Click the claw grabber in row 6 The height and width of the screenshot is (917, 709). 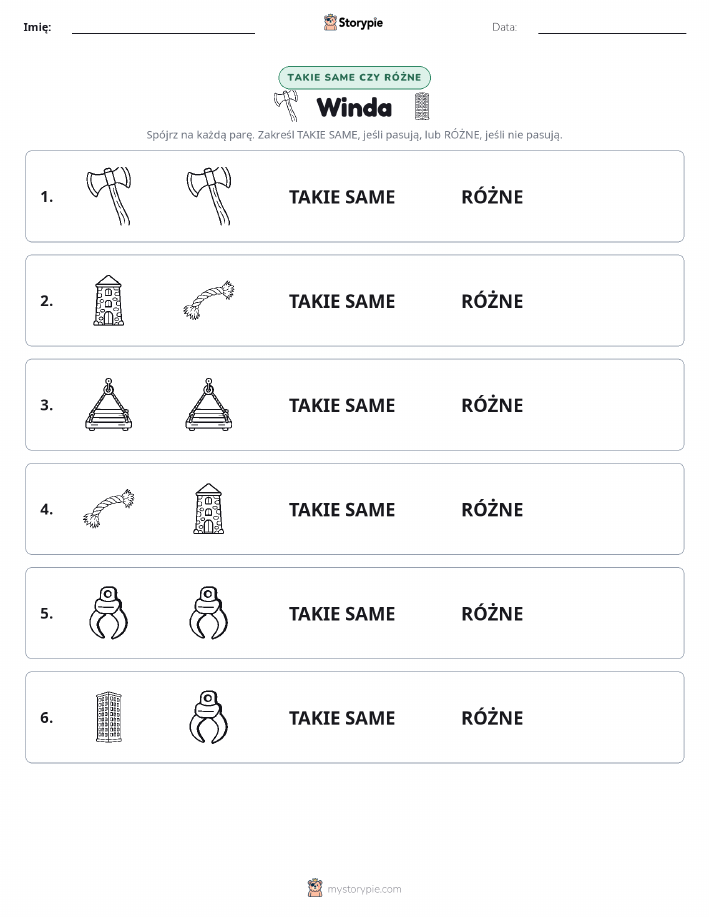point(209,717)
